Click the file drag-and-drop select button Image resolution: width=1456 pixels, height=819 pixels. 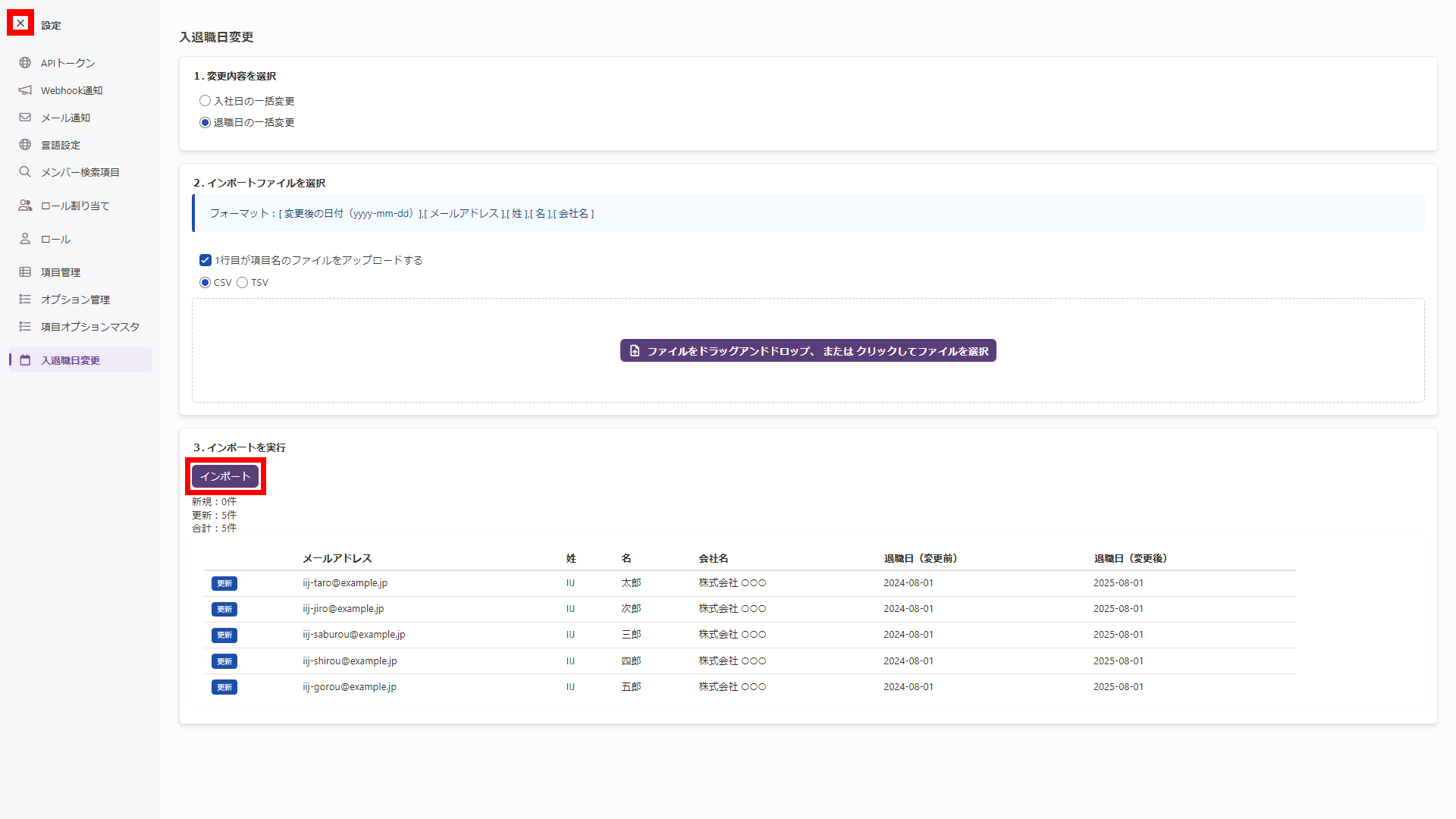coord(808,351)
